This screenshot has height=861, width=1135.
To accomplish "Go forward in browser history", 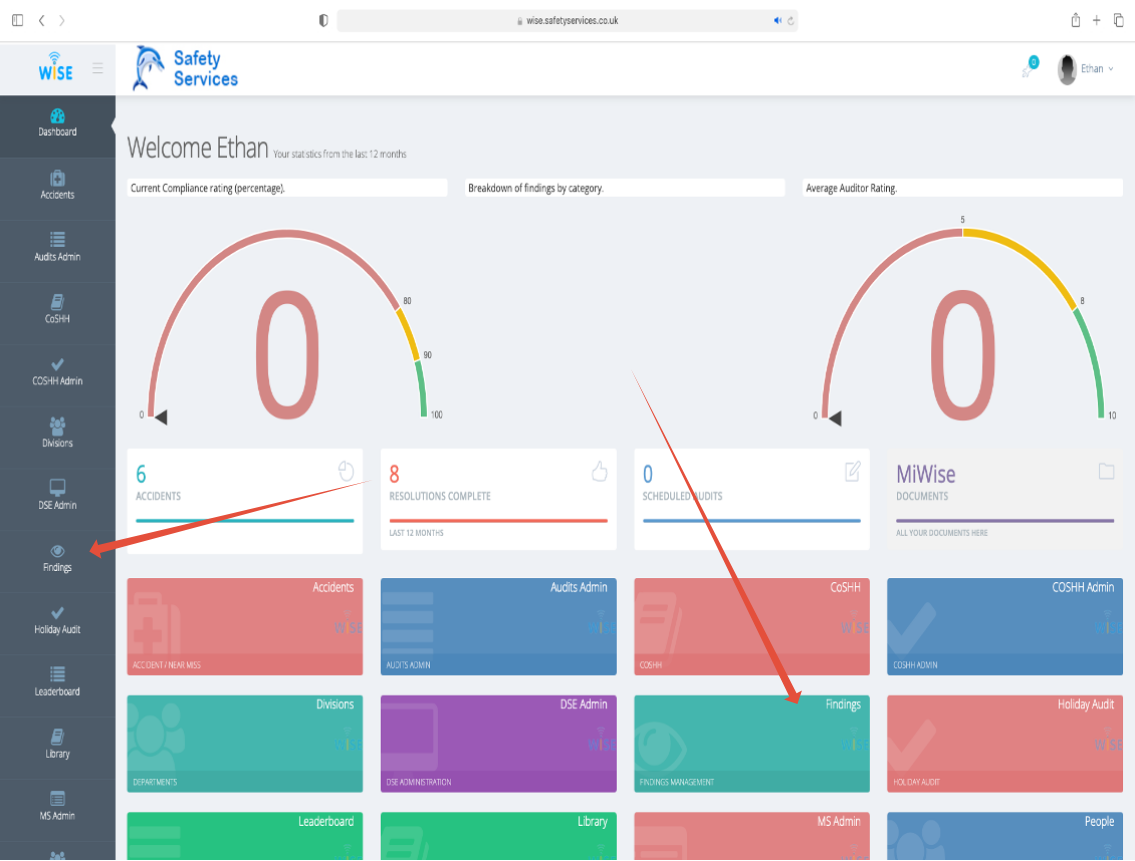I will tap(62, 20).
